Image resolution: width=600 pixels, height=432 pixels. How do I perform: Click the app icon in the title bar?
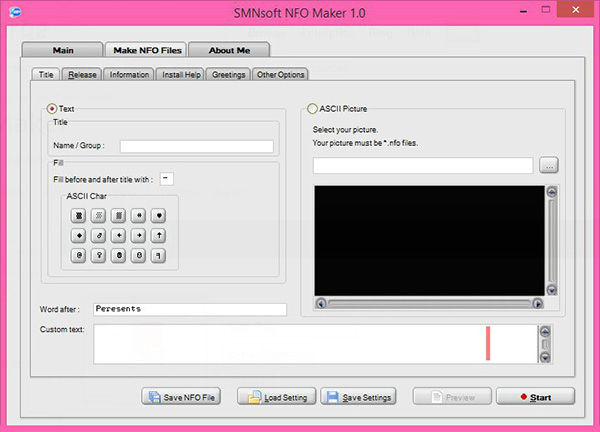click(x=15, y=12)
